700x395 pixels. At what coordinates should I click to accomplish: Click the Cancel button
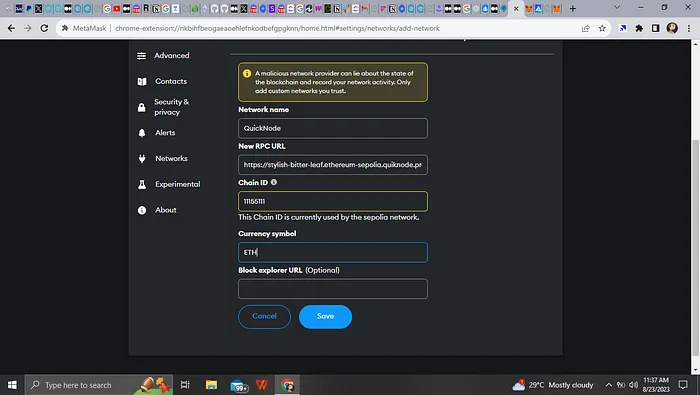click(x=264, y=316)
